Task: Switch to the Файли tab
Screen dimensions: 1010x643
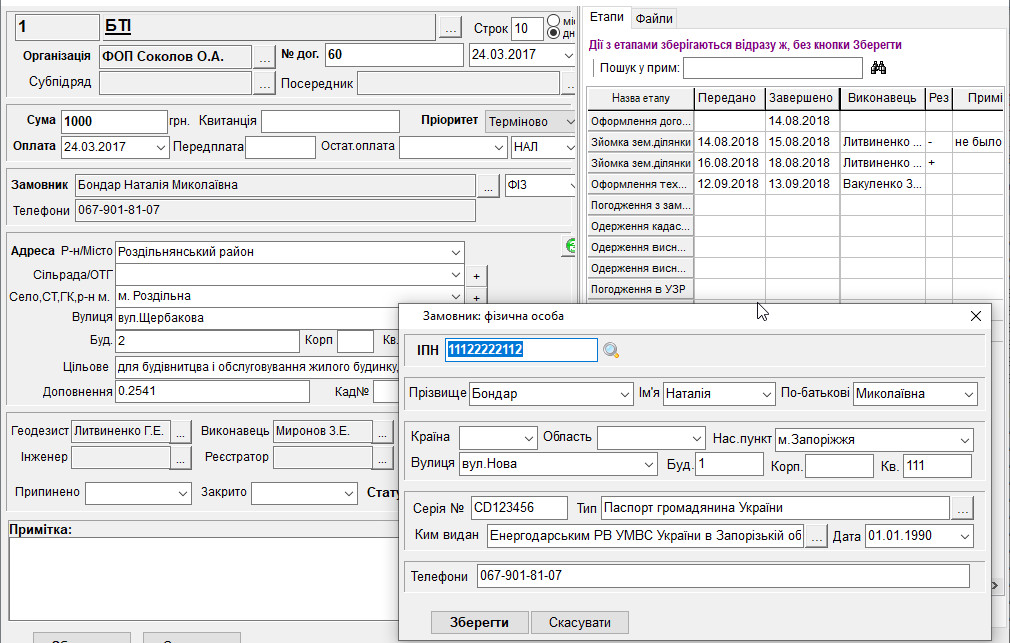Action: click(654, 19)
